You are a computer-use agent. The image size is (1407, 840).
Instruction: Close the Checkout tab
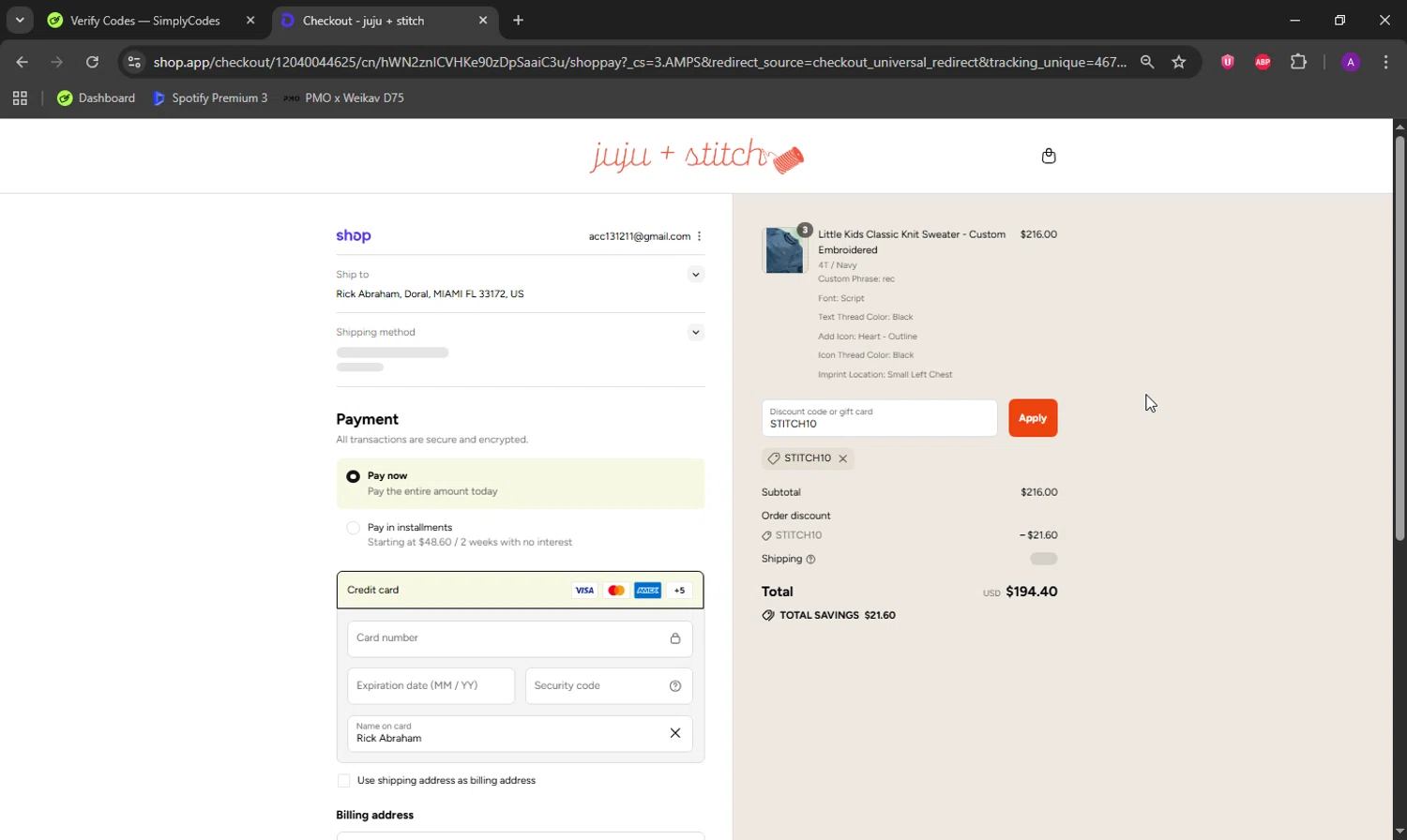click(x=483, y=21)
